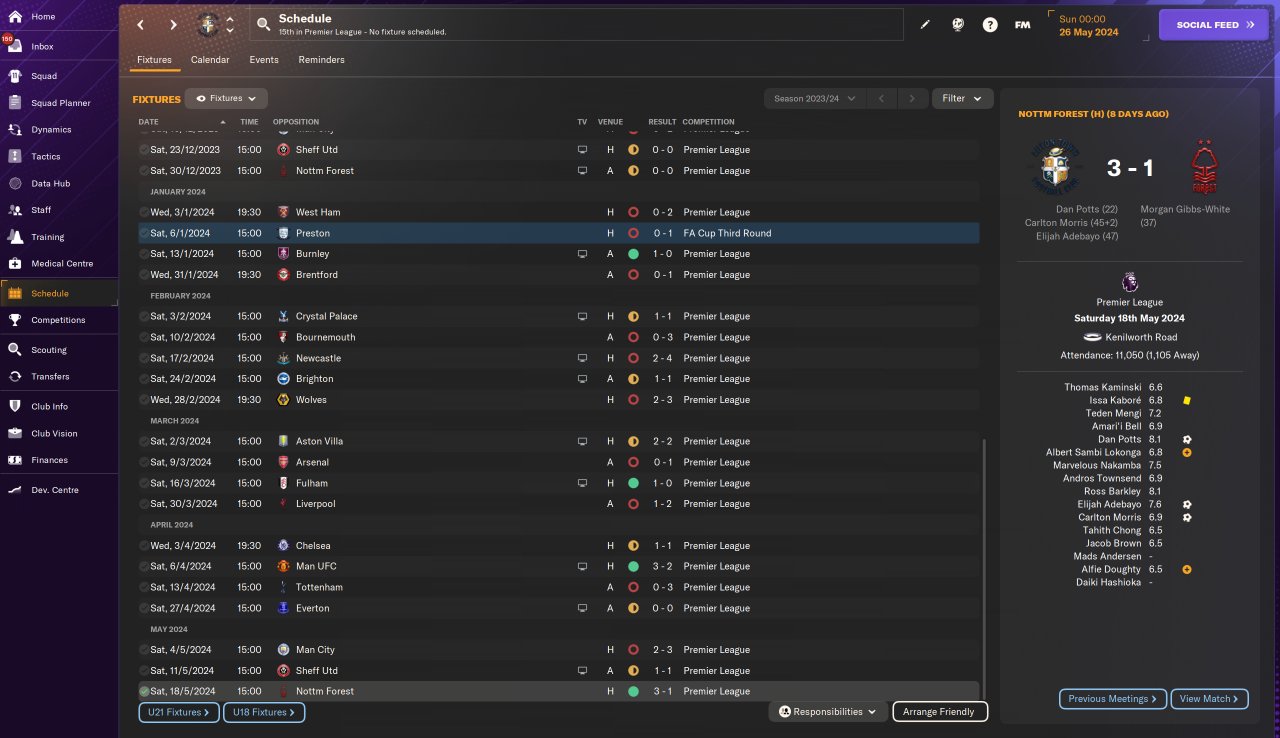The height and width of the screenshot is (738, 1280).
Task: Click the club badge in top bar
Action: 209,24
